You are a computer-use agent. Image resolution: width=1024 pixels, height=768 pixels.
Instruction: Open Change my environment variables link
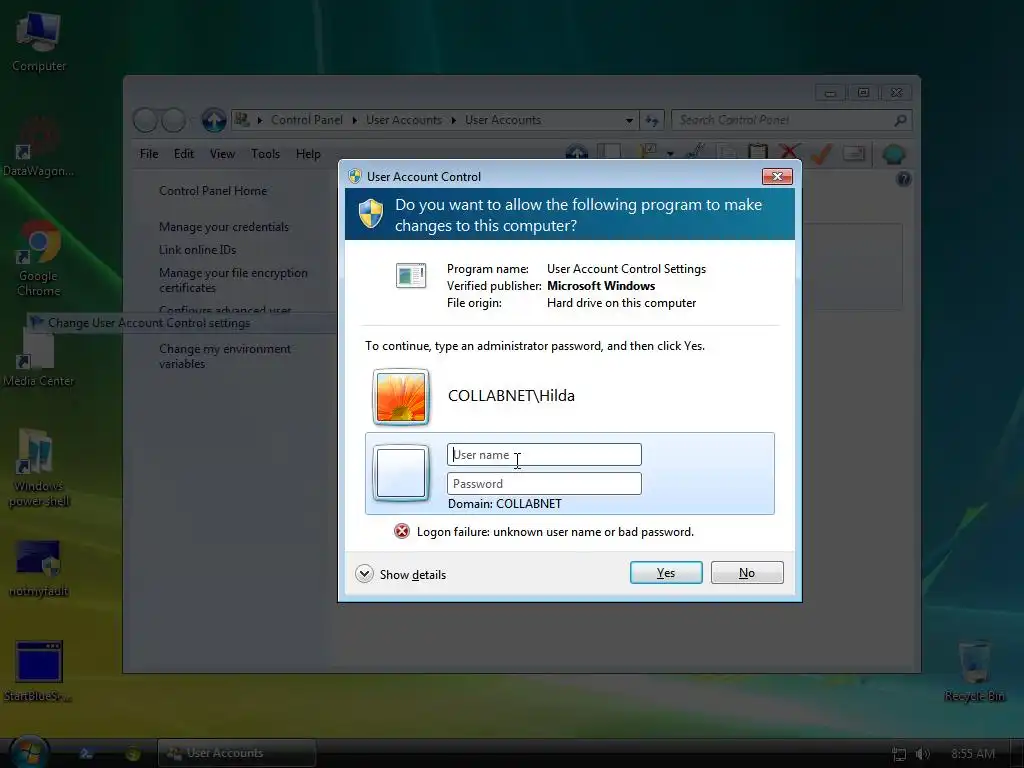(225, 356)
